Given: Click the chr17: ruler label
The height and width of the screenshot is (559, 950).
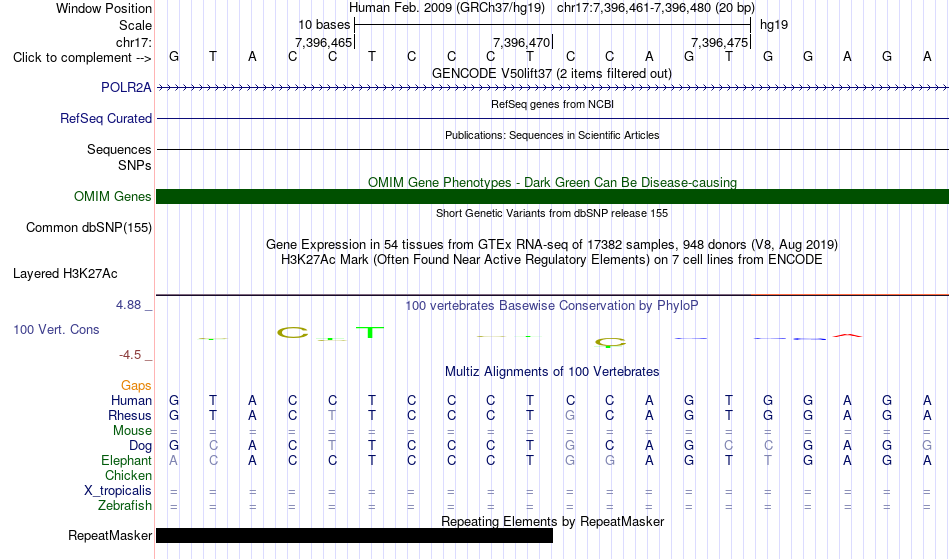Looking at the screenshot, I should (133, 42).
